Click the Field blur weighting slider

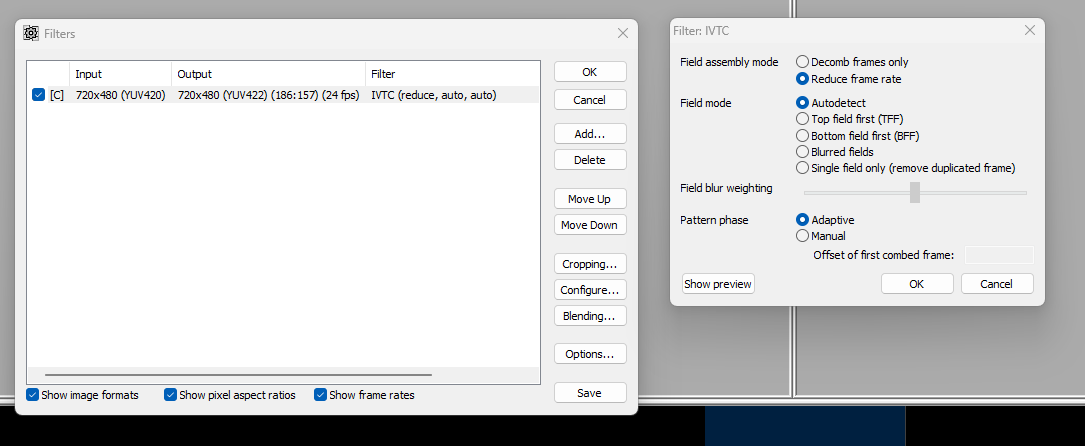point(915,192)
